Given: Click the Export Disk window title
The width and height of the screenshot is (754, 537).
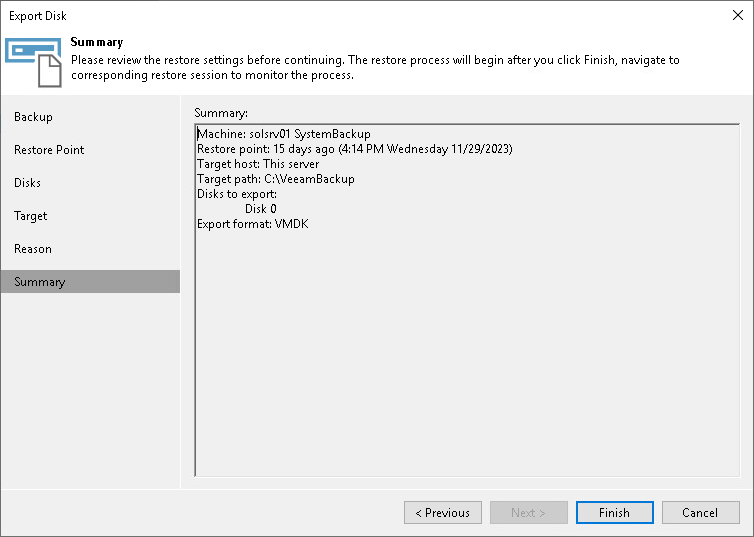Looking at the screenshot, I should coord(38,16).
